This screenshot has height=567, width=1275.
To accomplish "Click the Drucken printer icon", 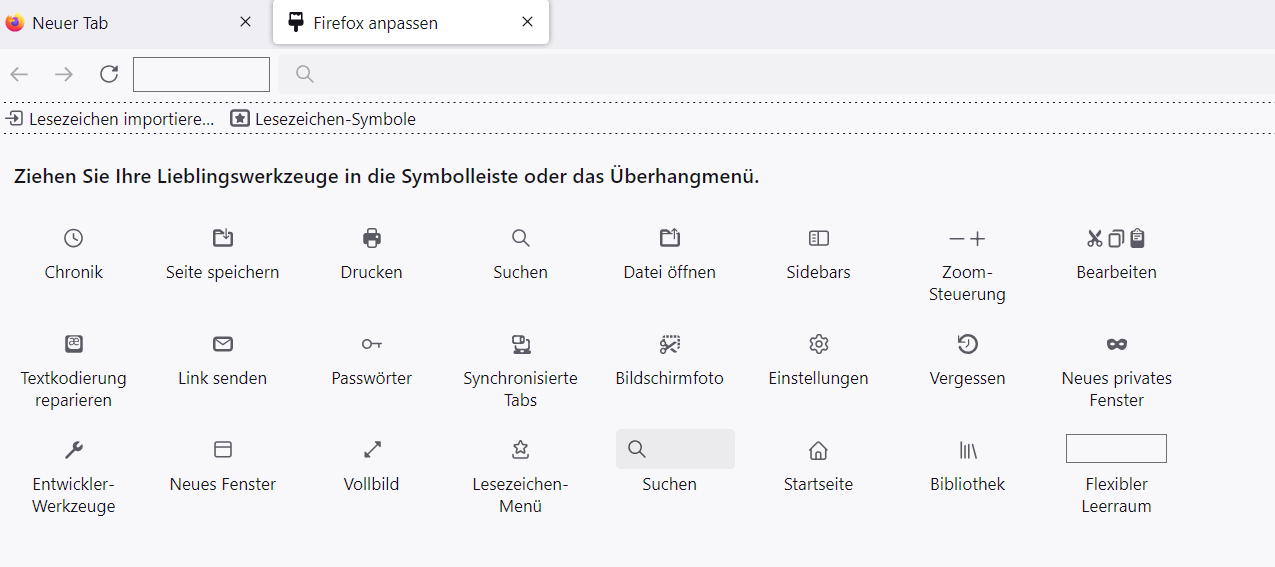I will tap(372, 238).
